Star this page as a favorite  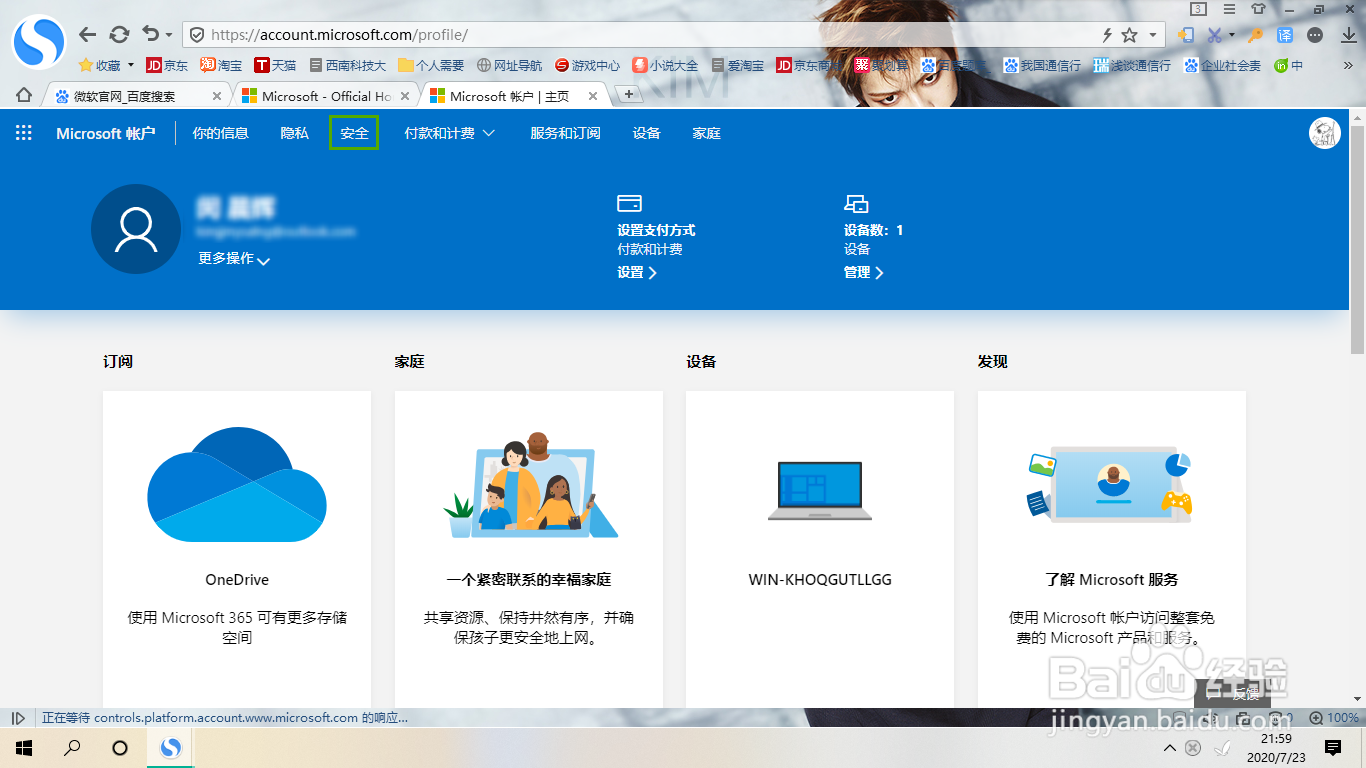tap(1129, 34)
